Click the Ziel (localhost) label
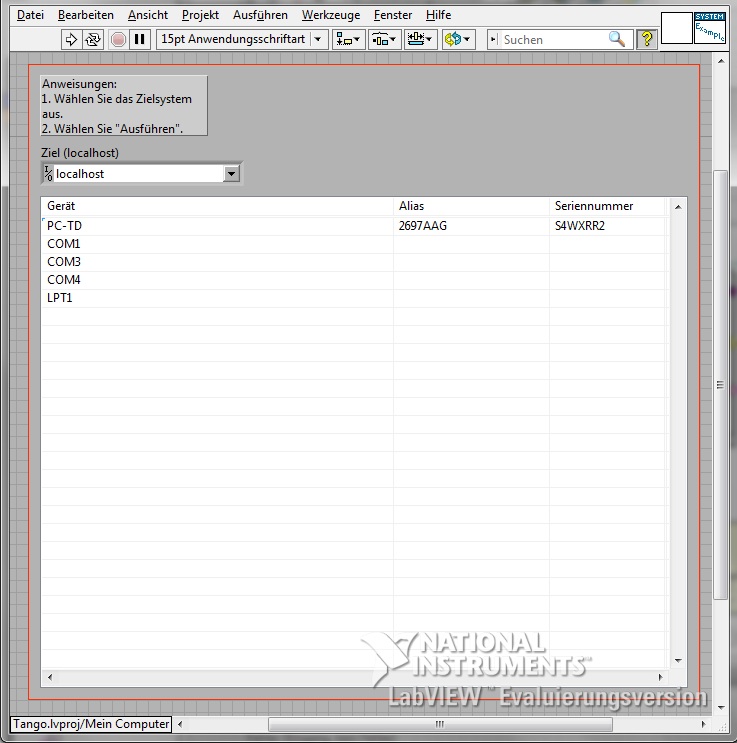This screenshot has height=743, width=737. 80,153
